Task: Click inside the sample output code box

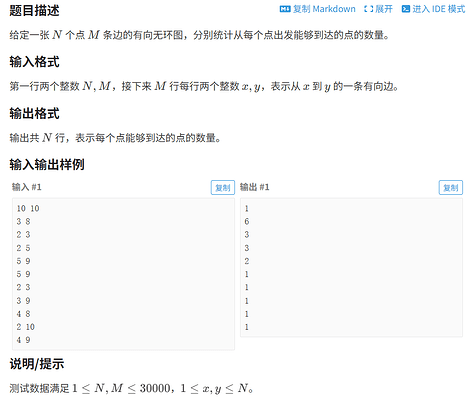Action: coord(351,267)
